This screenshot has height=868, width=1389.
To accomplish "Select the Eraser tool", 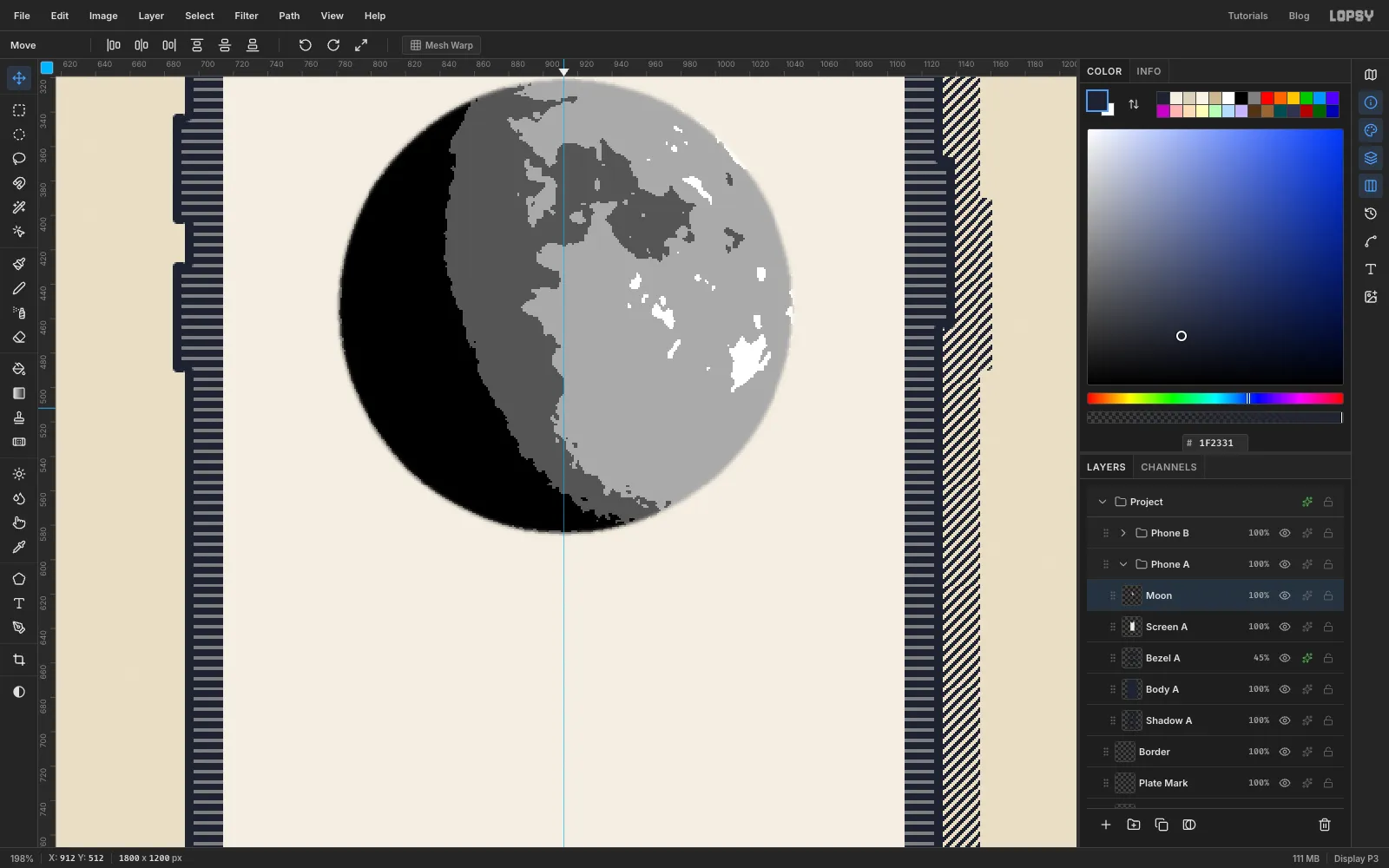I will coord(19,337).
